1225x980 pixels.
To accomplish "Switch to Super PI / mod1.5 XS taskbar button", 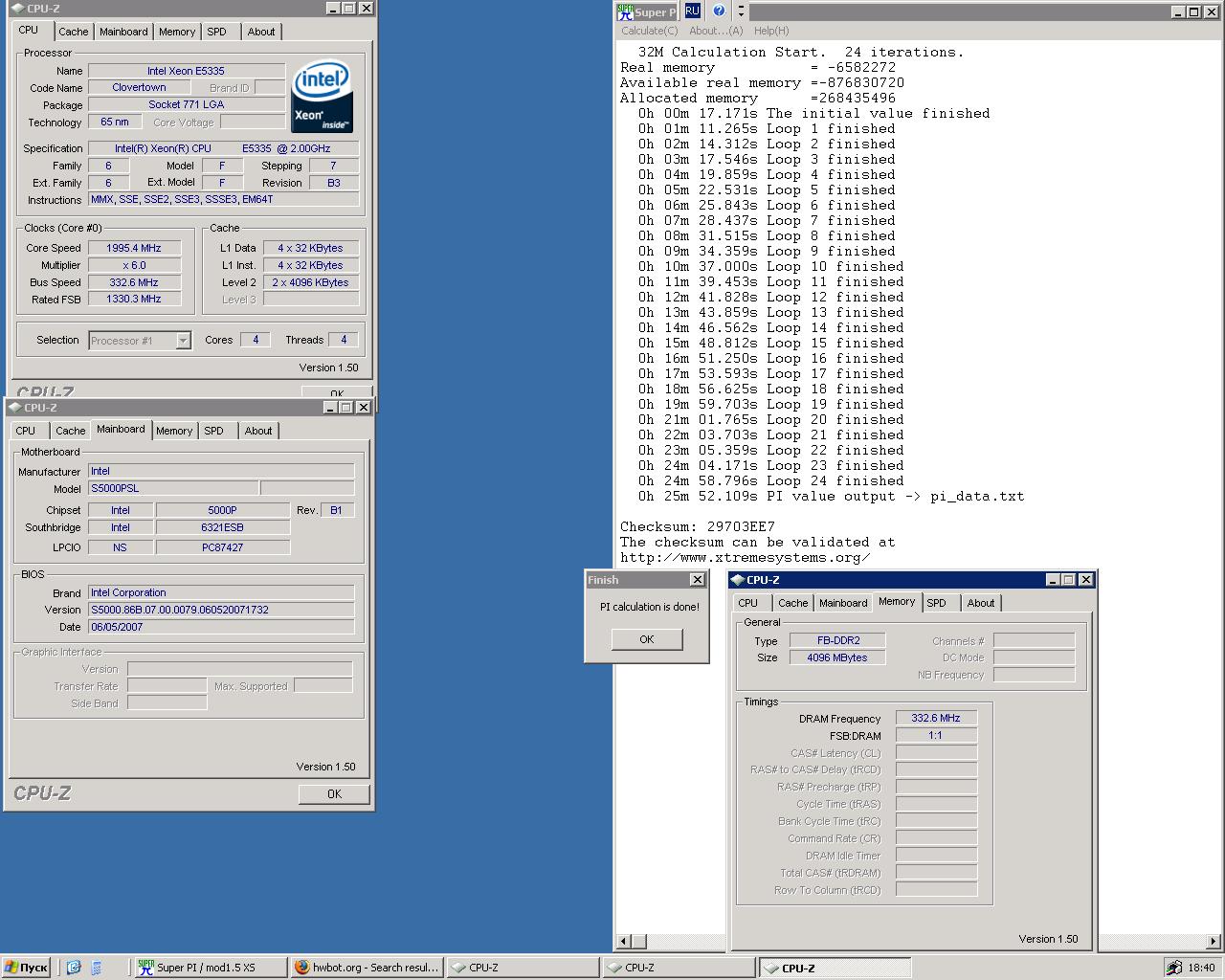I will (211, 968).
